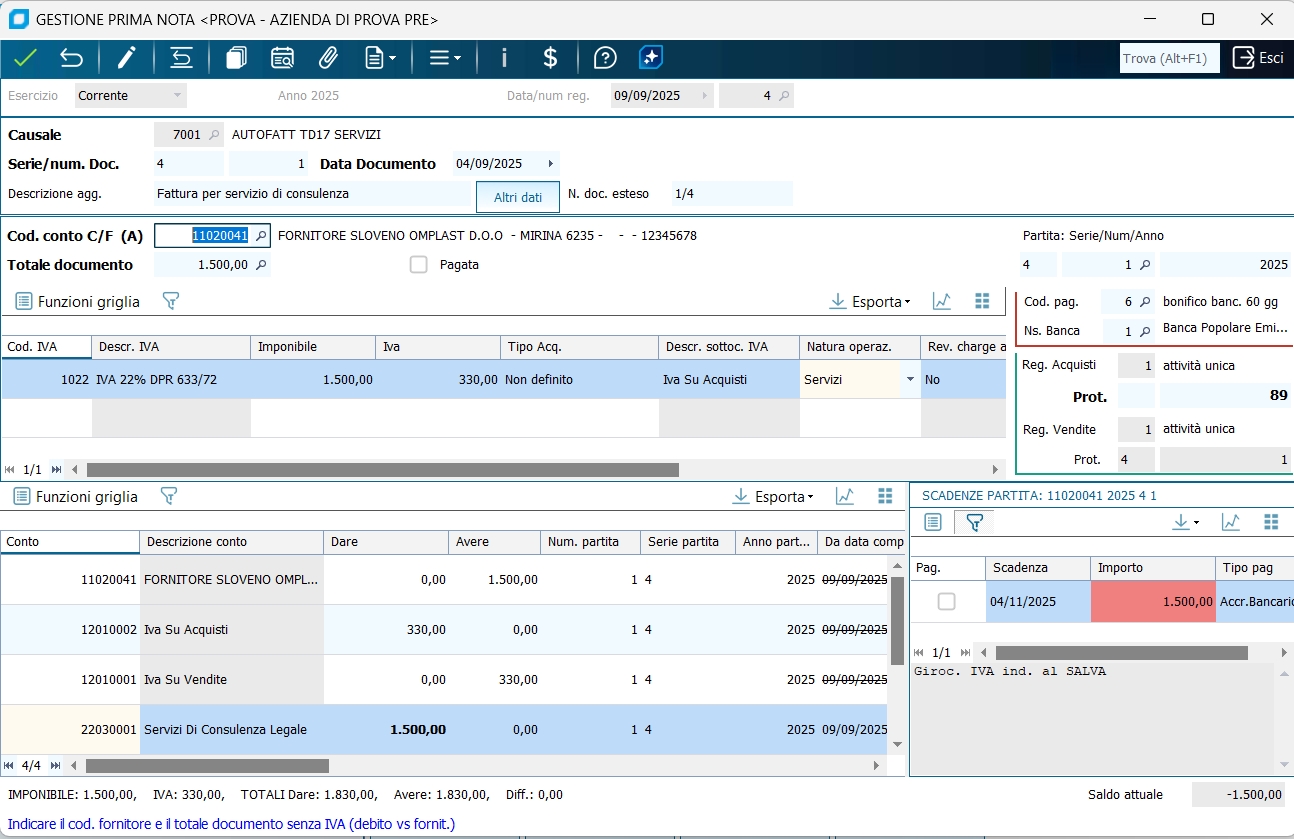
Task: Tick the Pagata checkbox
Action: (x=419, y=265)
